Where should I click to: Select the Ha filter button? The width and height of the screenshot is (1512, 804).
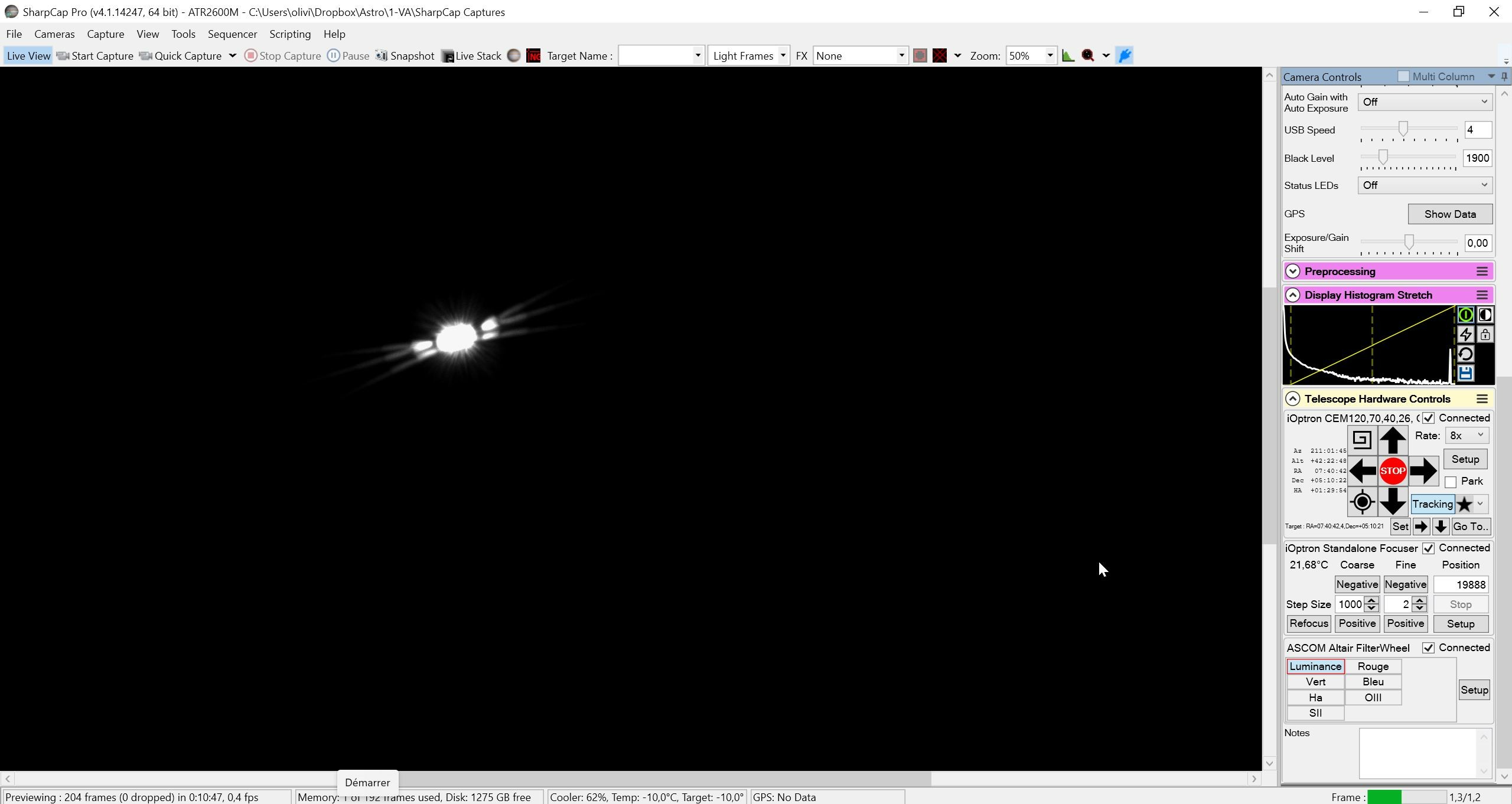tap(1315, 698)
